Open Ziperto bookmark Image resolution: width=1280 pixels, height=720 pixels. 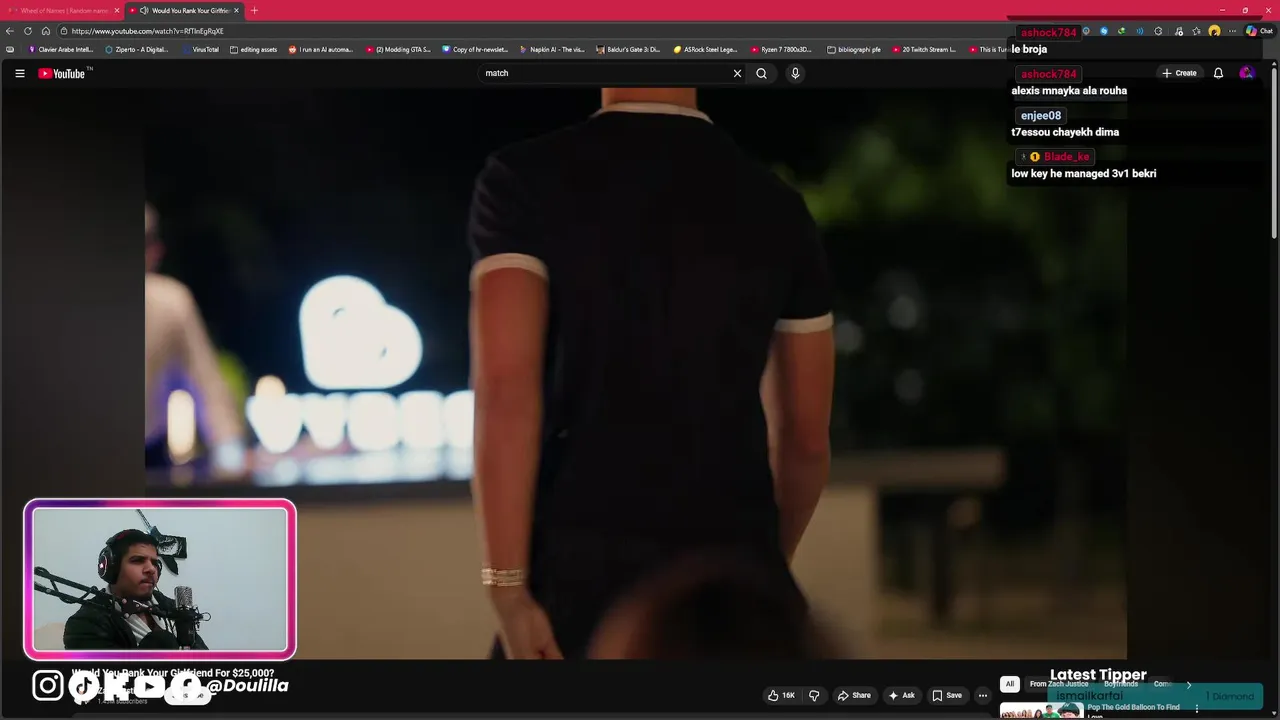pyautogui.click(x=137, y=49)
